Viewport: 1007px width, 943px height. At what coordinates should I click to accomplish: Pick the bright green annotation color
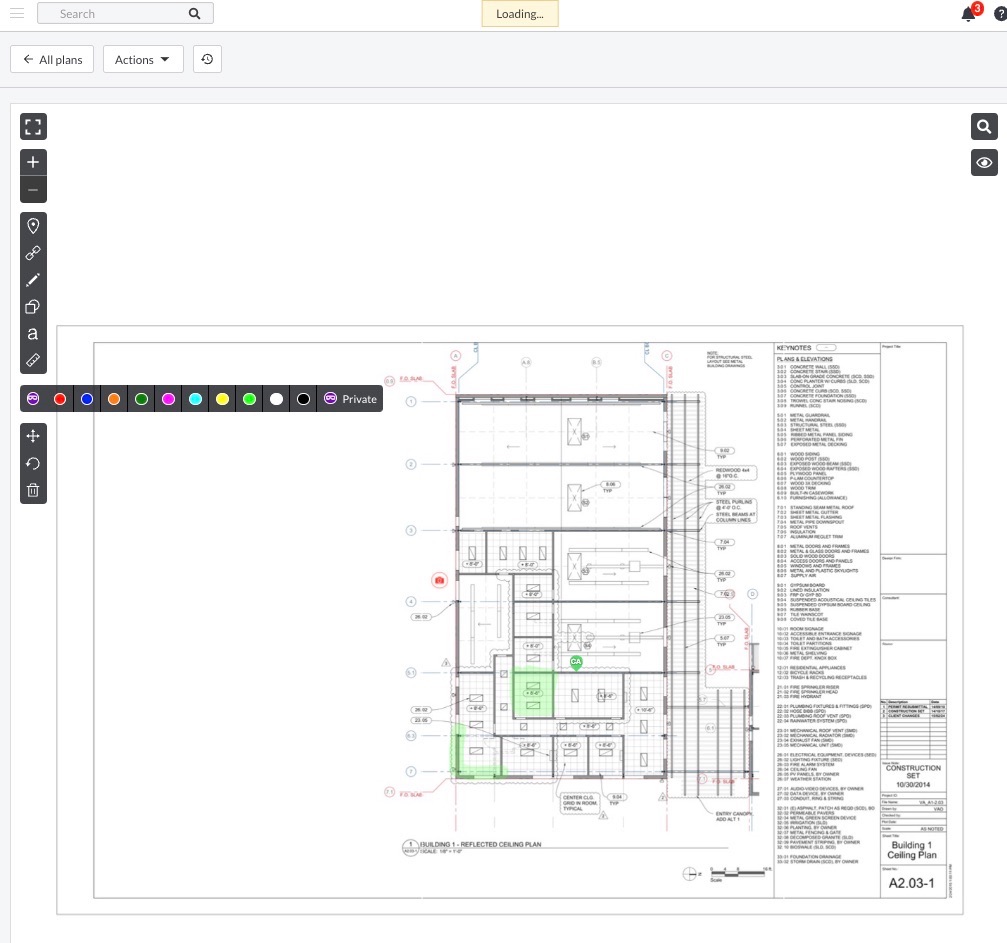(x=249, y=399)
